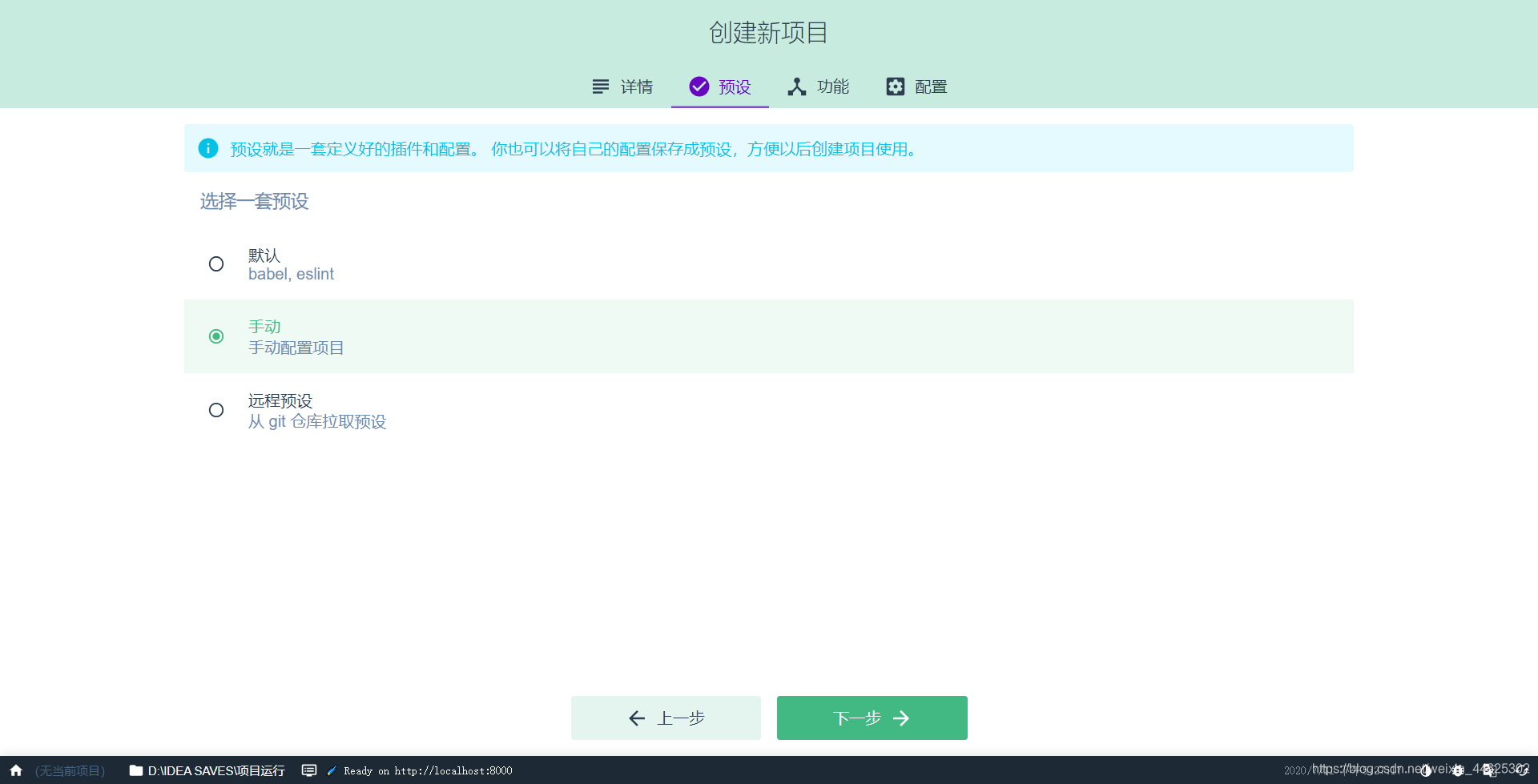Select the 默认 babel, eslint preset
The width and height of the screenshot is (1538, 784).
coord(769,264)
